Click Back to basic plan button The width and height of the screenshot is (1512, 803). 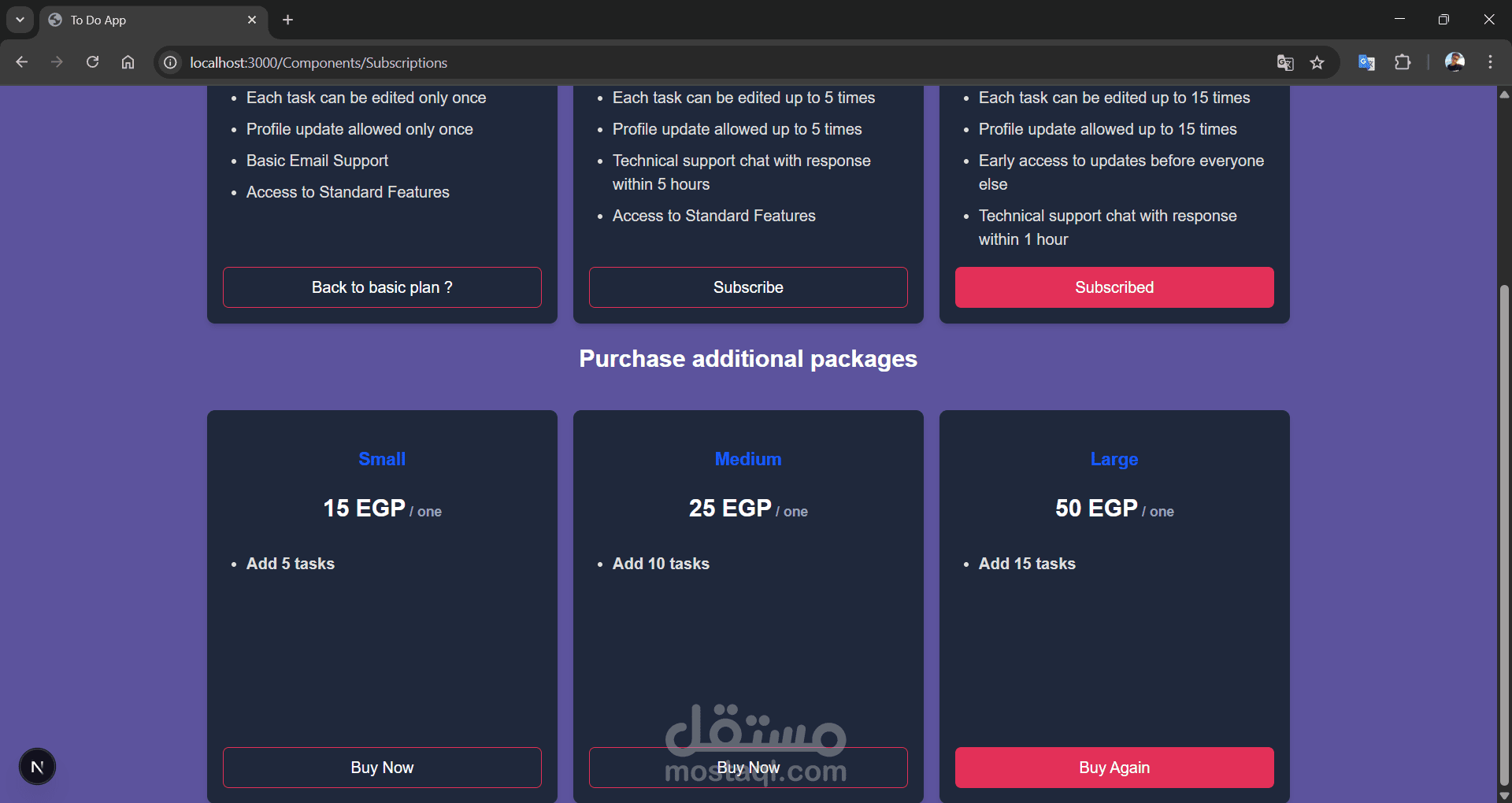pos(382,287)
